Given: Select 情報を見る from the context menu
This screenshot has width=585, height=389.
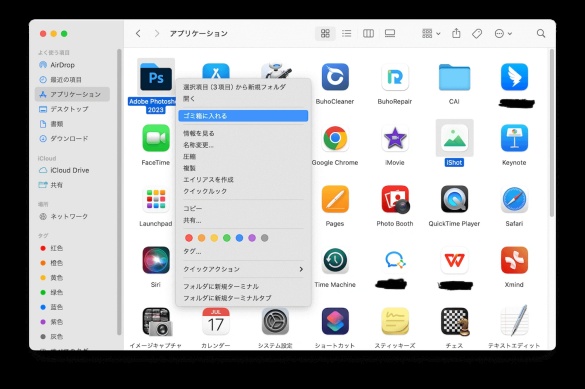Looking at the screenshot, I should coord(243,133).
